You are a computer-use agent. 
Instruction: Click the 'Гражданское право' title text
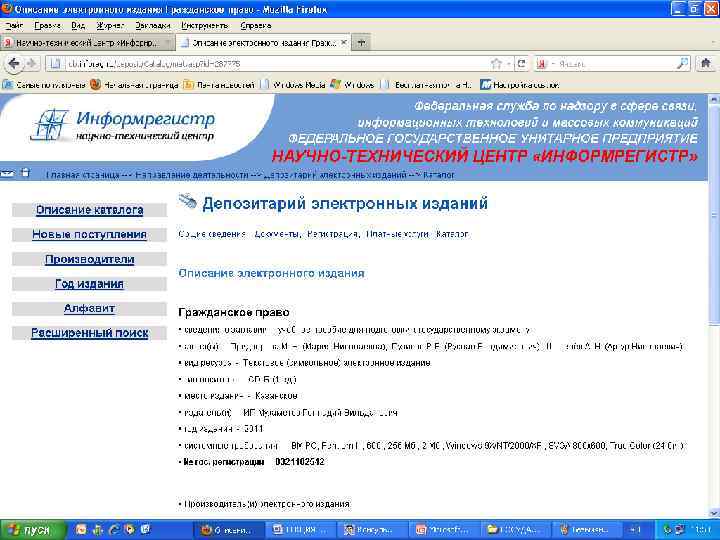pyautogui.click(x=234, y=312)
